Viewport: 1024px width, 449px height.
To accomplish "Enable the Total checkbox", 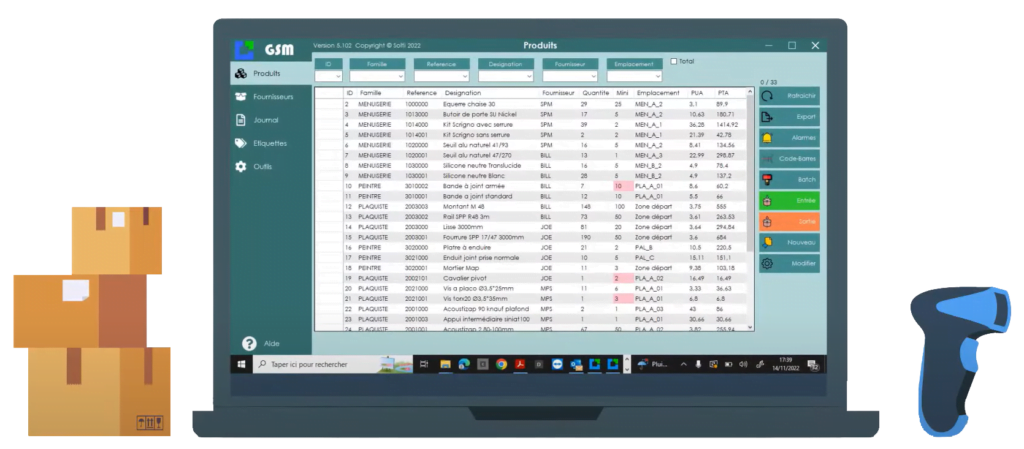I will click(x=674, y=61).
